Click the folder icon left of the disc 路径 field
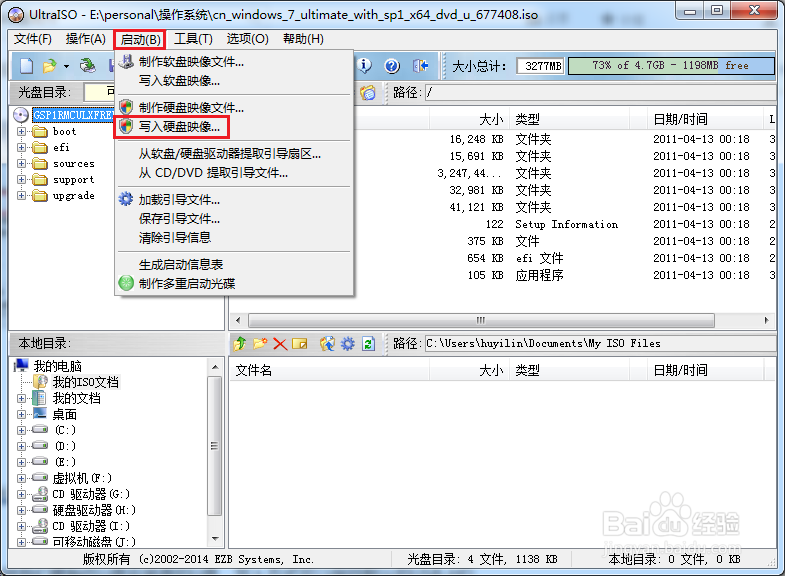 coord(368,93)
